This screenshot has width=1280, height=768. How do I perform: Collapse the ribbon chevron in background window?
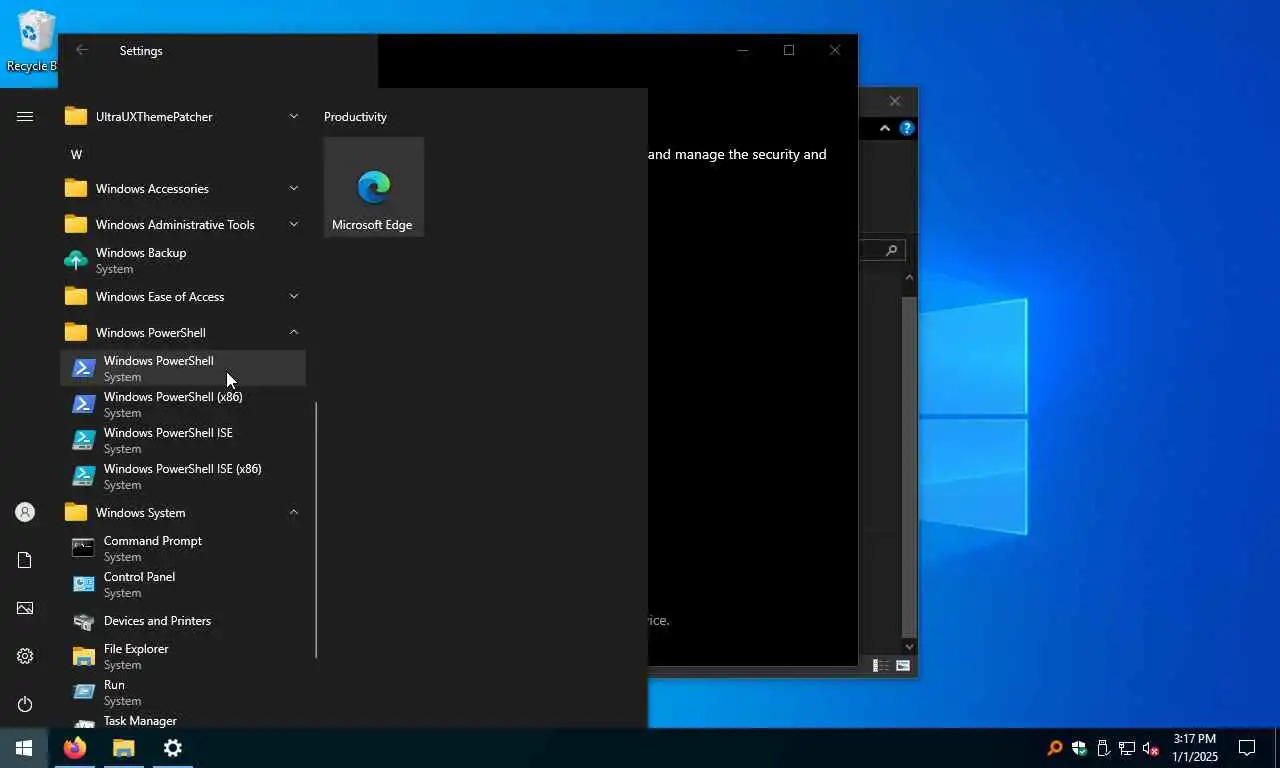coord(884,128)
